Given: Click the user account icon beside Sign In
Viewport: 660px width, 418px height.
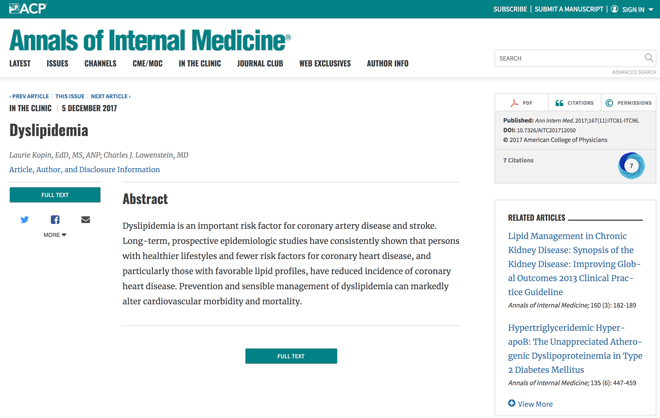Looking at the screenshot, I should coord(615,9).
